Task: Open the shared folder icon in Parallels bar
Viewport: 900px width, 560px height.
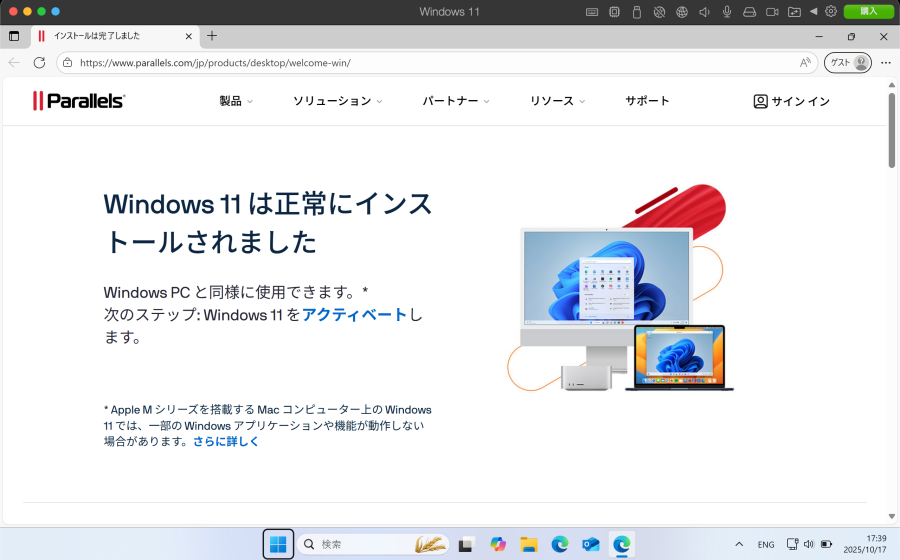Action: (x=794, y=11)
